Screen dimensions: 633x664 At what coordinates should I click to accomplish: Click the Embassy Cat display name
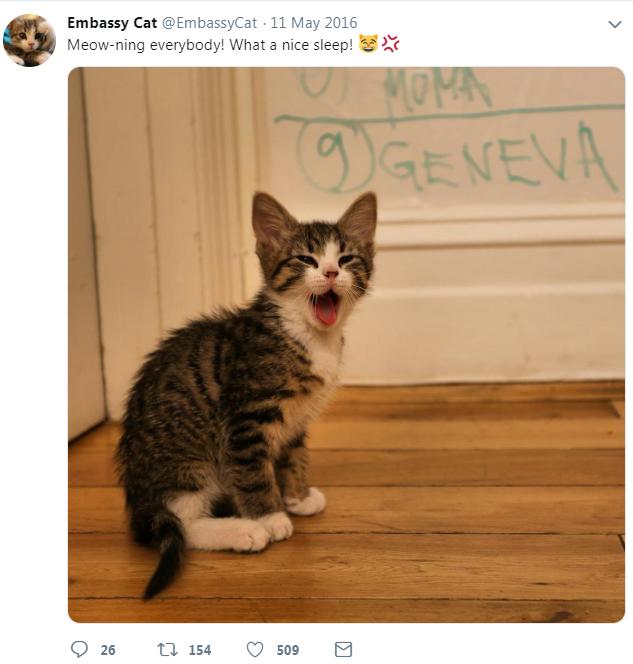[112, 23]
